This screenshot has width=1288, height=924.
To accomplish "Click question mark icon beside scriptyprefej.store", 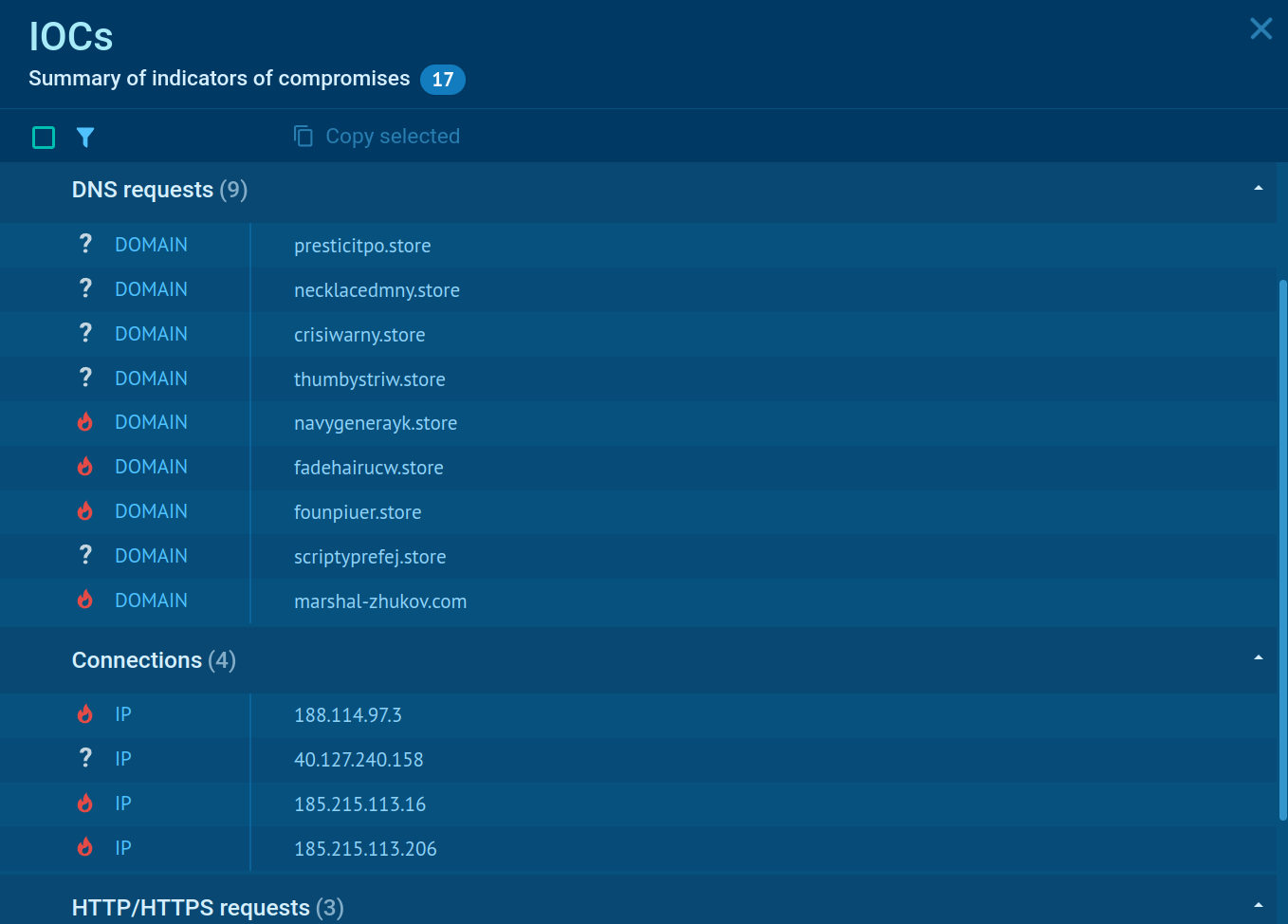I will 85,555.
